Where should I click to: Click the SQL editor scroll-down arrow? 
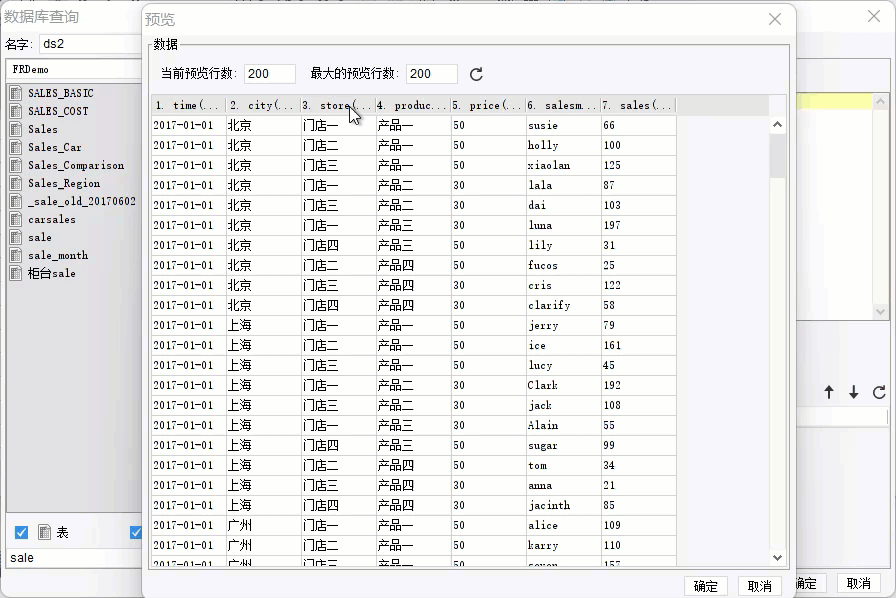click(x=880, y=312)
